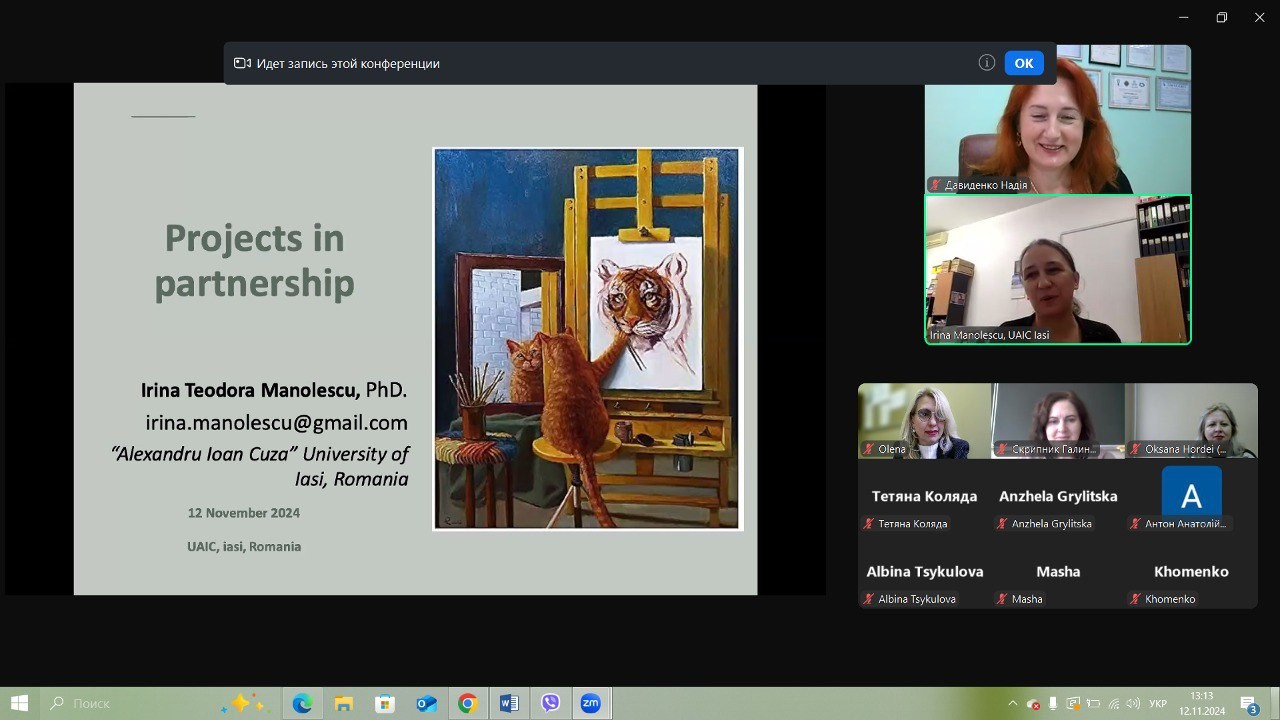This screenshot has width=1280, height=720.
Task: Click muted mic icon beside Антон Анатолій
Action: pyautogui.click(x=1135, y=523)
